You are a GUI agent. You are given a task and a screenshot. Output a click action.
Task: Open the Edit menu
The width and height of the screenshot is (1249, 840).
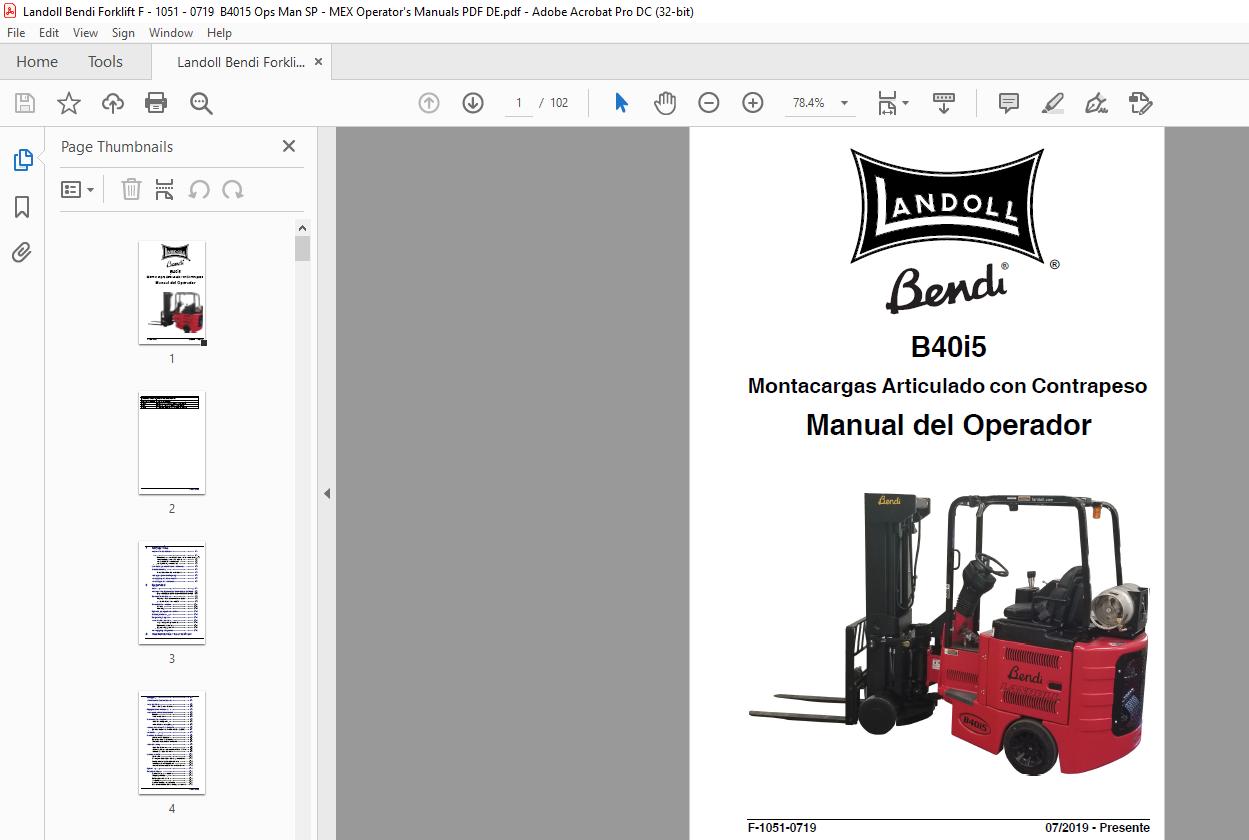(x=49, y=33)
